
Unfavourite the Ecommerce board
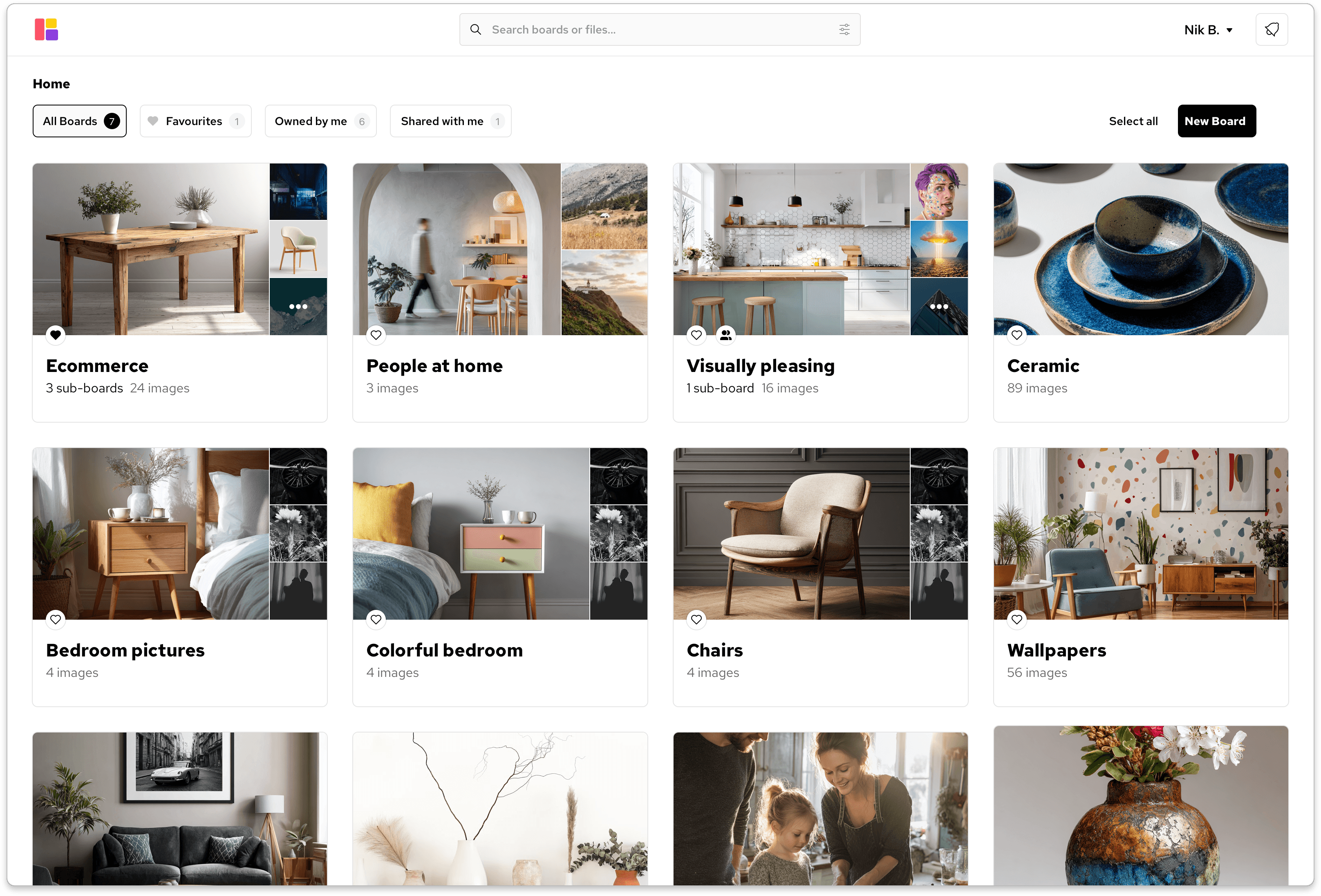pos(56,335)
